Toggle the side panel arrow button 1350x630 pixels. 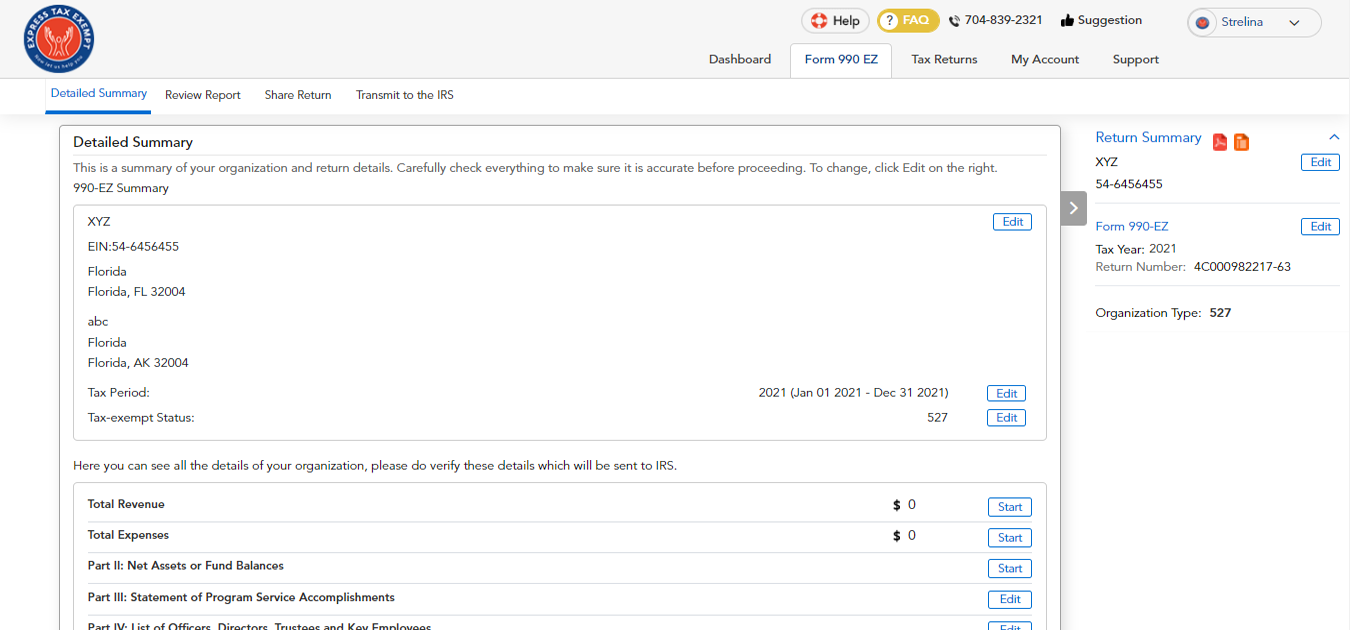click(x=1073, y=208)
